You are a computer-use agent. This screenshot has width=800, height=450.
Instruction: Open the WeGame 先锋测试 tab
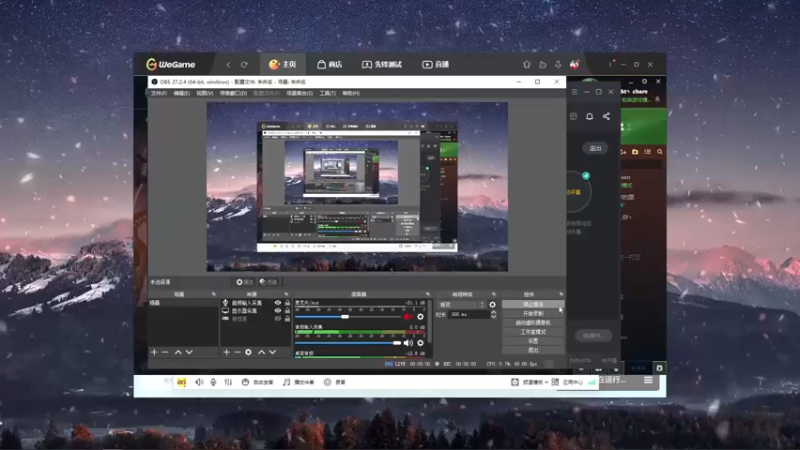click(x=382, y=64)
